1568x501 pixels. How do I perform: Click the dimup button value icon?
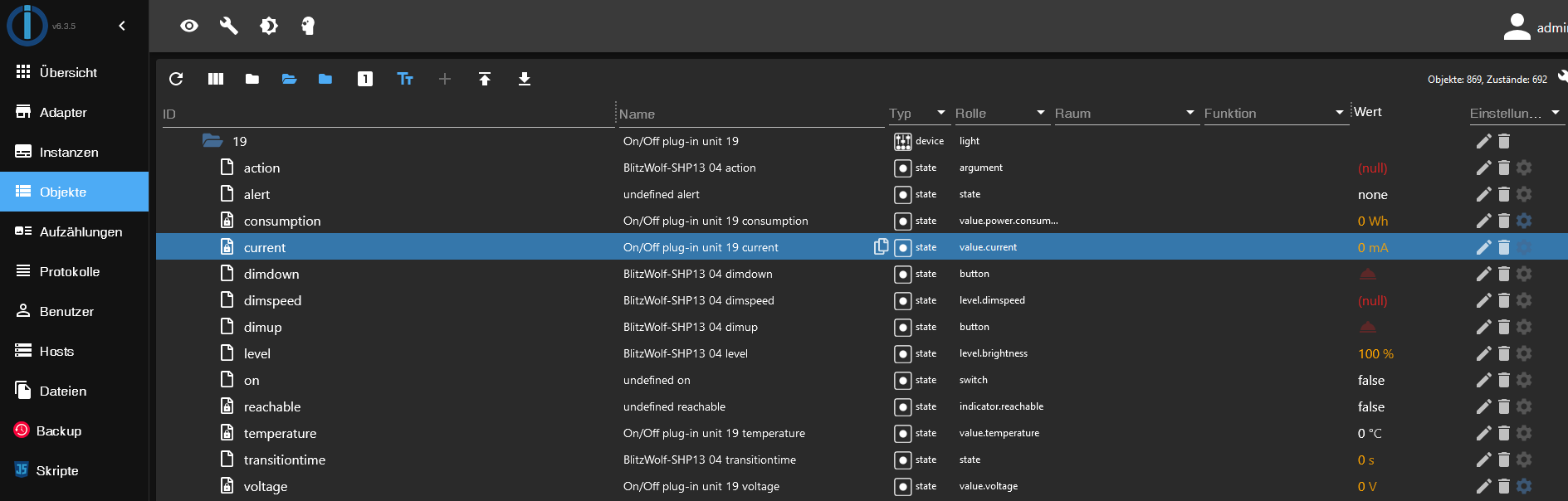coord(1368,327)
